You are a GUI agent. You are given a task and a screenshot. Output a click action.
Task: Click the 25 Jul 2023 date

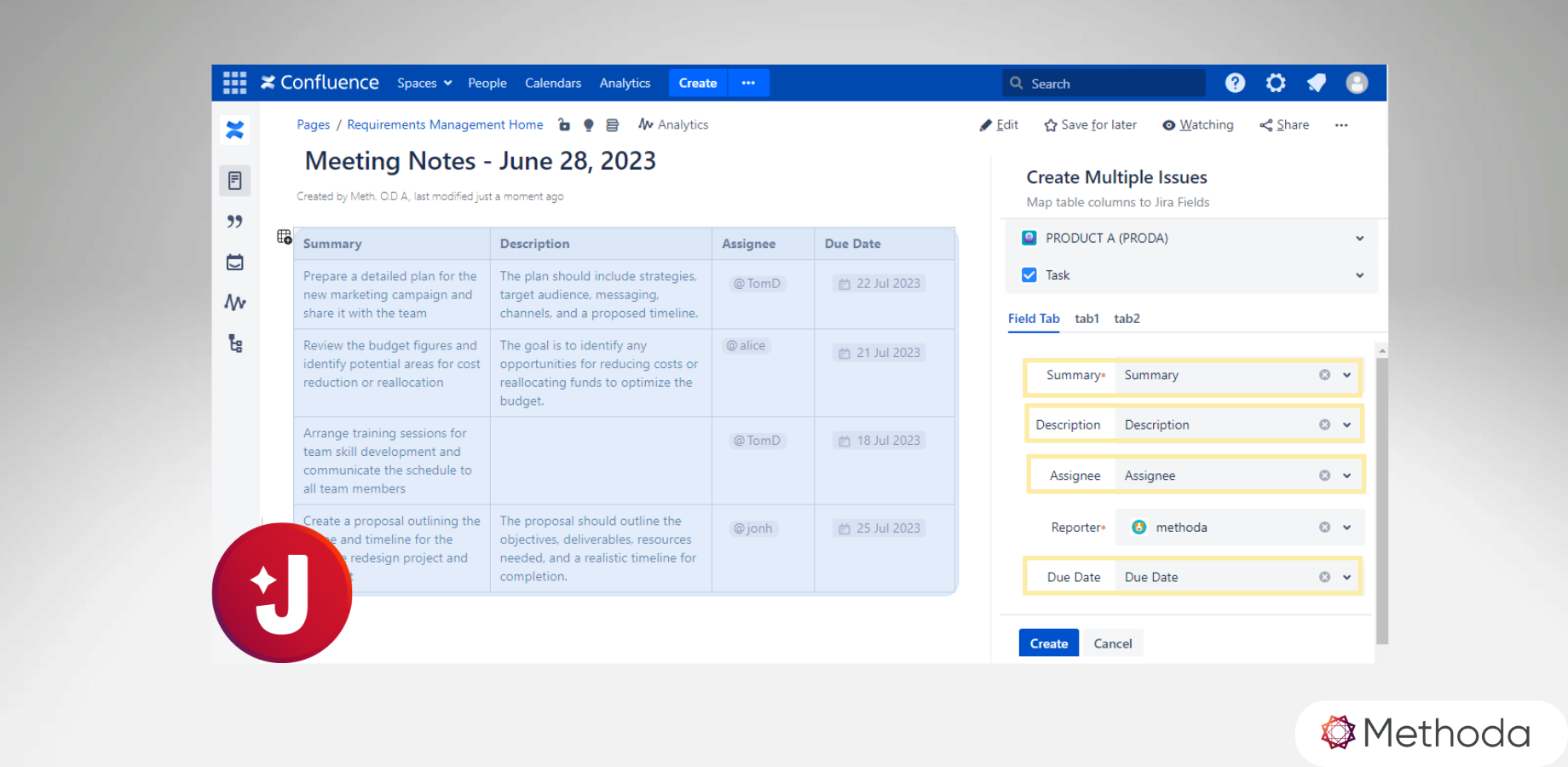click(x=879, y=528)
